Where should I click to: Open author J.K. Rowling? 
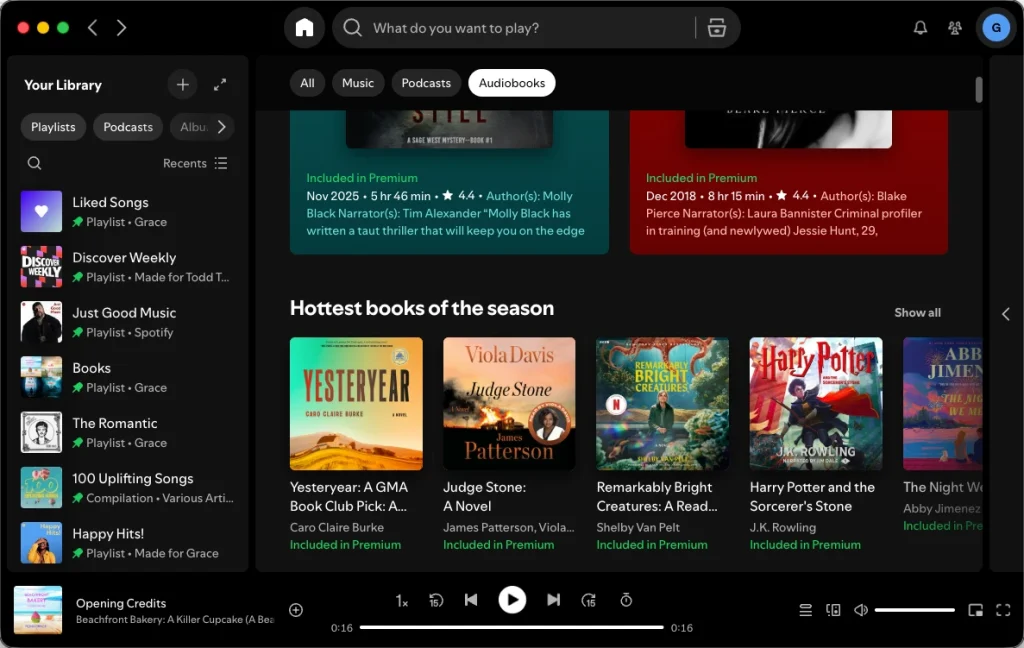pos(782,527)
